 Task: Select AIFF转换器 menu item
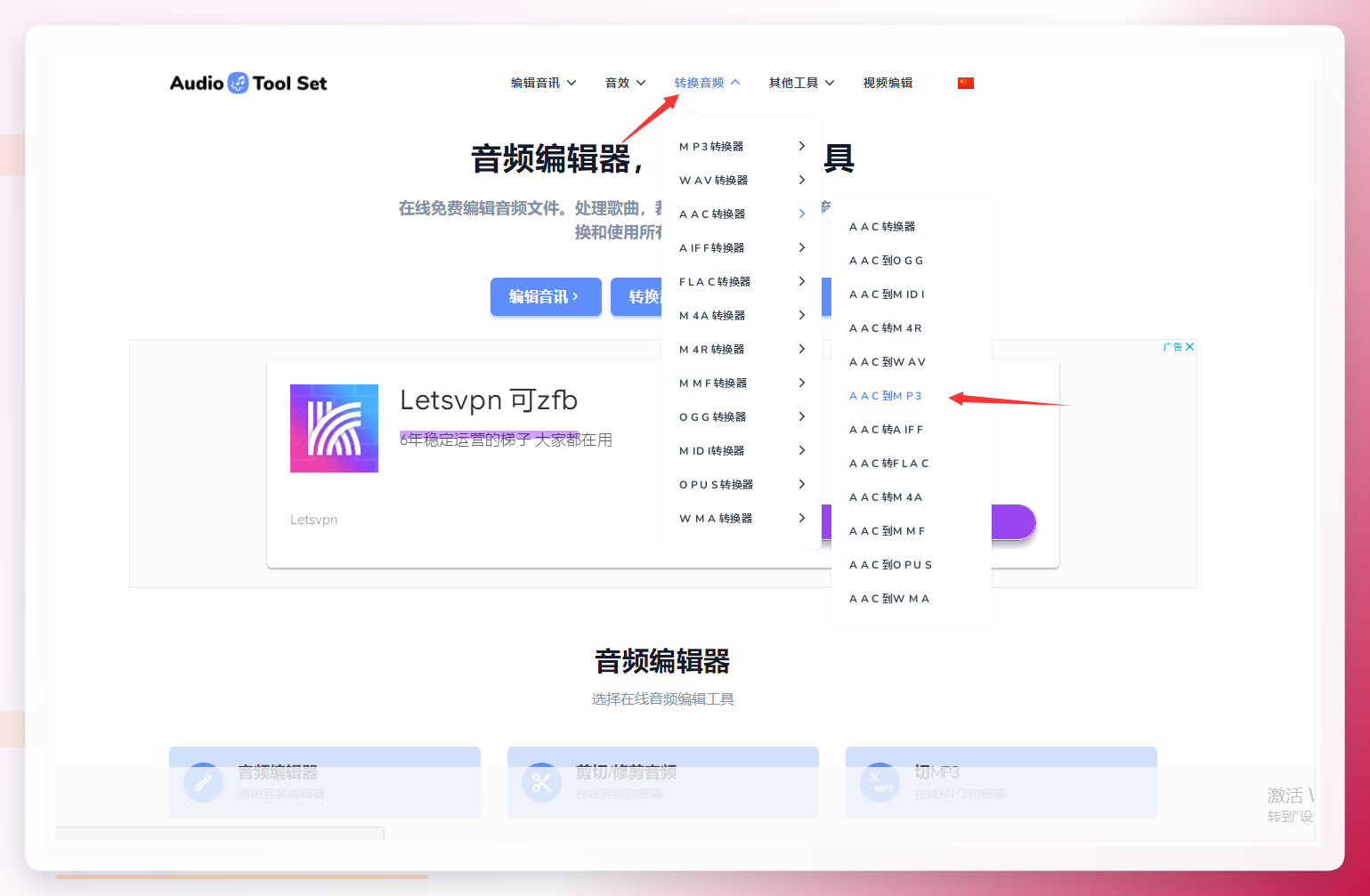[x=711, y=247]
